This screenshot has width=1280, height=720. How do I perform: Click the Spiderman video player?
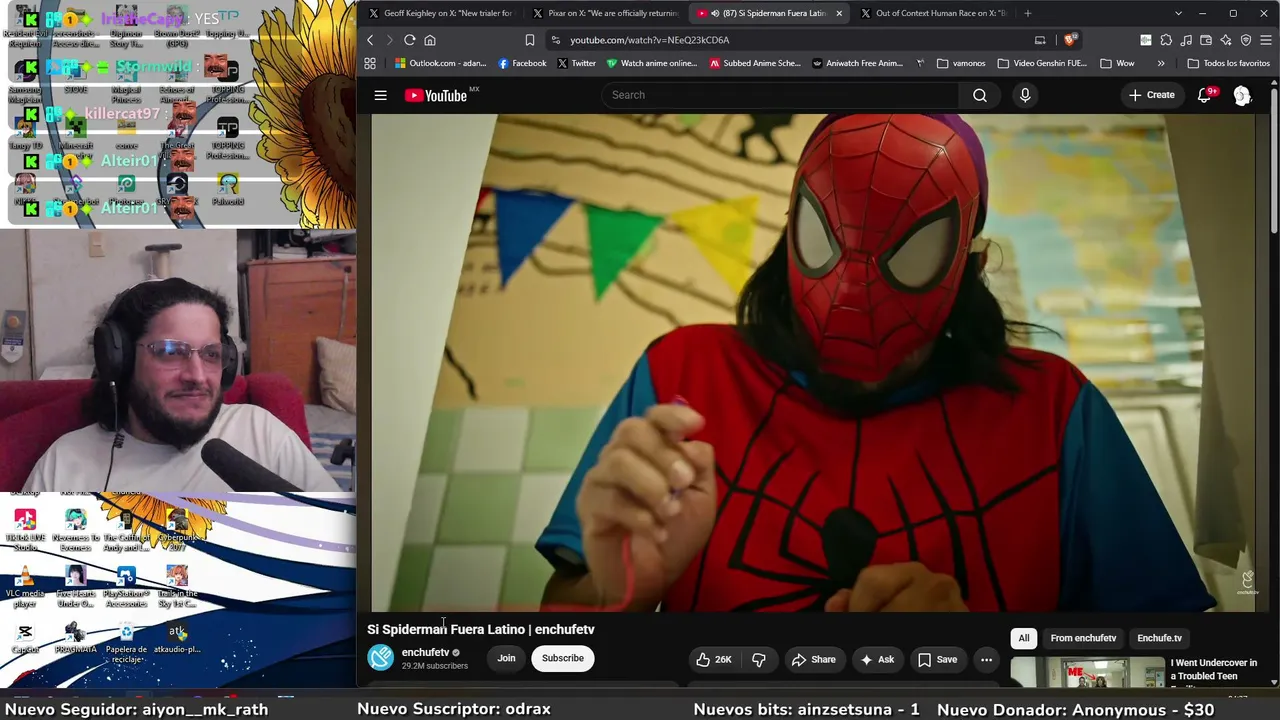tap(813, 362)
